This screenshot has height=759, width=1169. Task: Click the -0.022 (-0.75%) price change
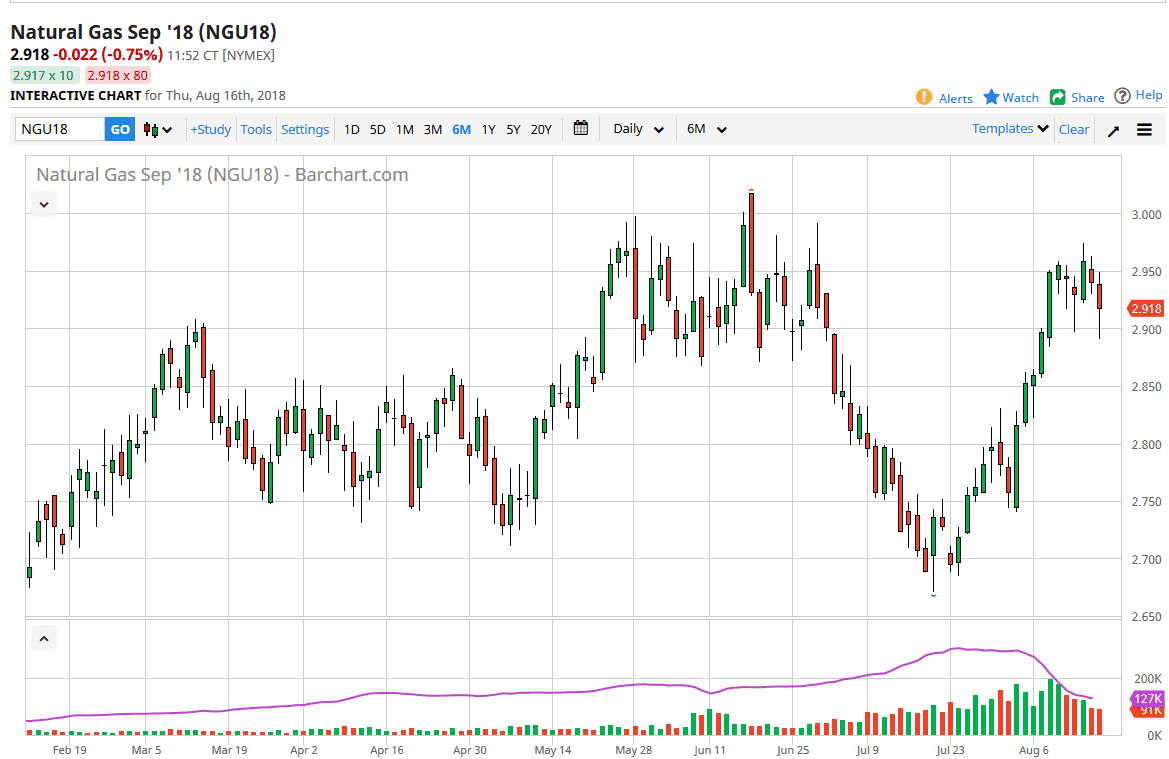107,54
